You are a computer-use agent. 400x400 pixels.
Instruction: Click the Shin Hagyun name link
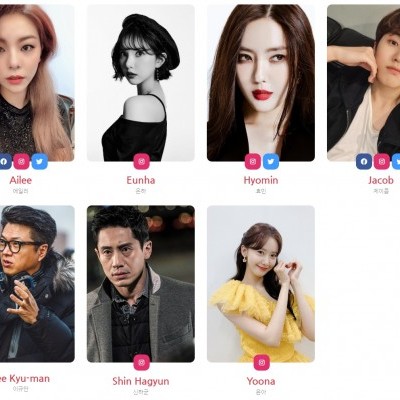pyautogui.click(x=141, y=381)
